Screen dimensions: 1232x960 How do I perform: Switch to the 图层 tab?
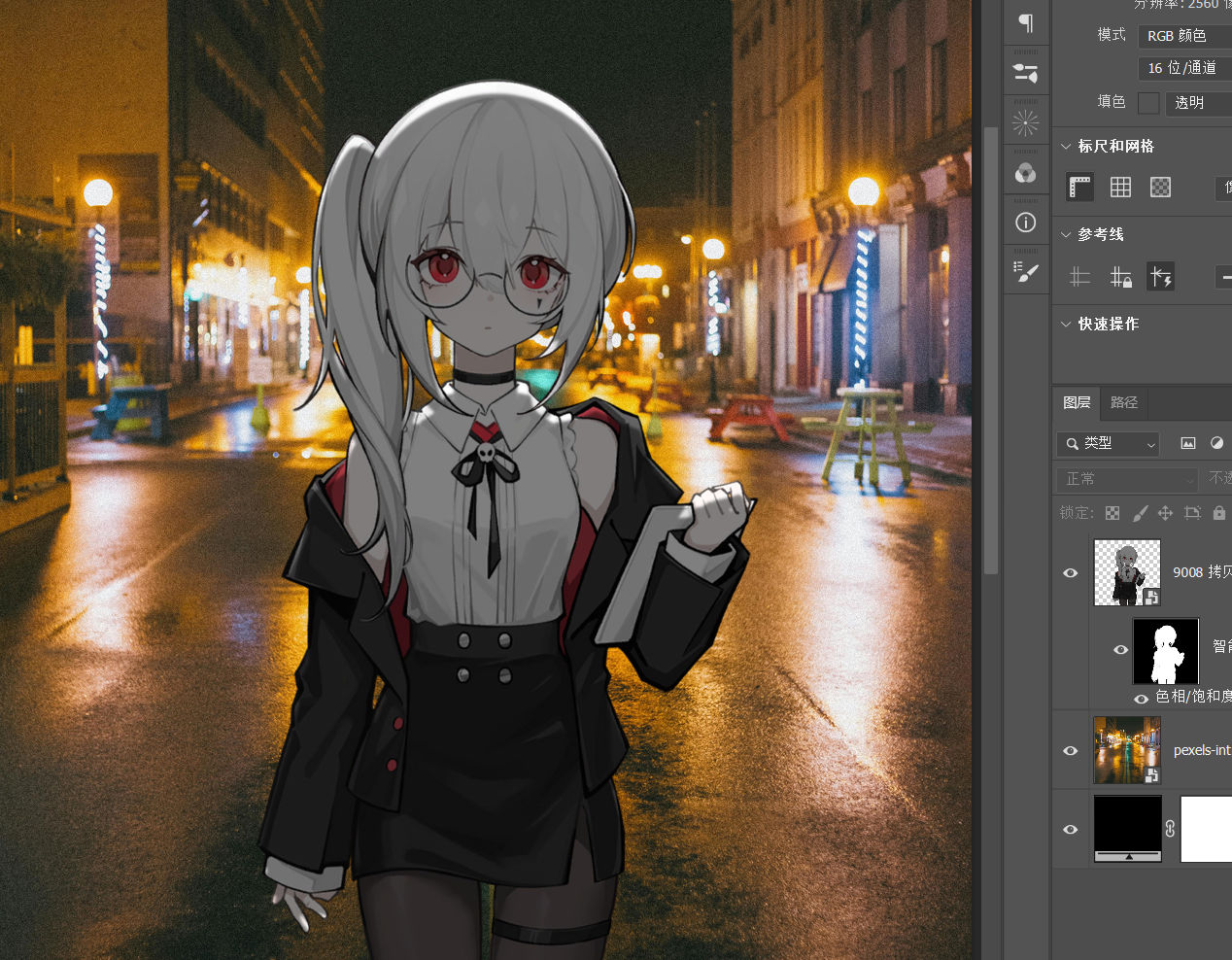[x=1077, y=402]
